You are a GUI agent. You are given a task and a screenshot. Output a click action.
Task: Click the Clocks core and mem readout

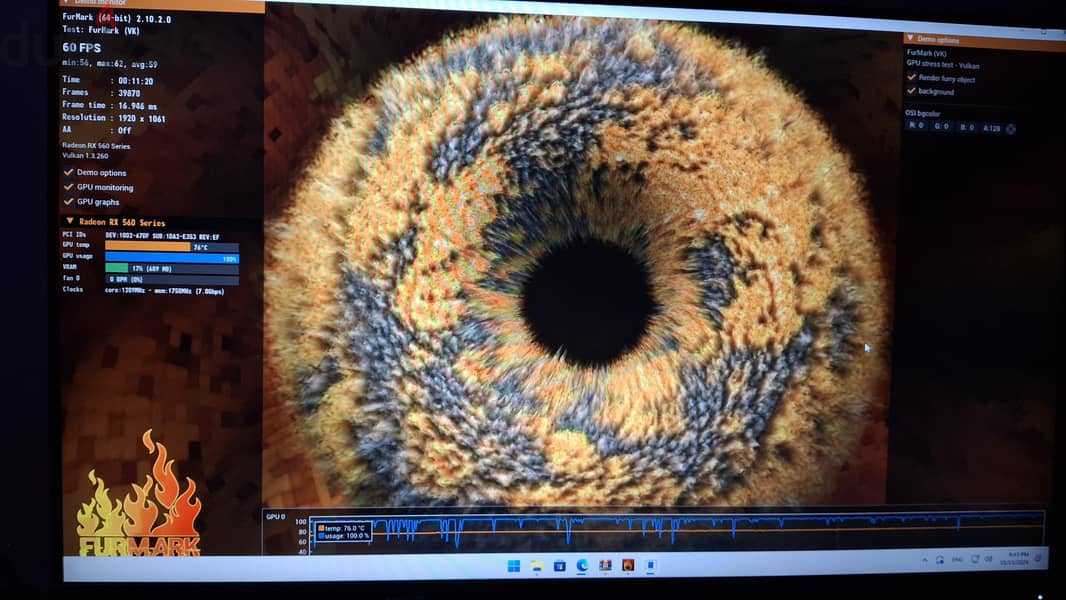[165, 291]
